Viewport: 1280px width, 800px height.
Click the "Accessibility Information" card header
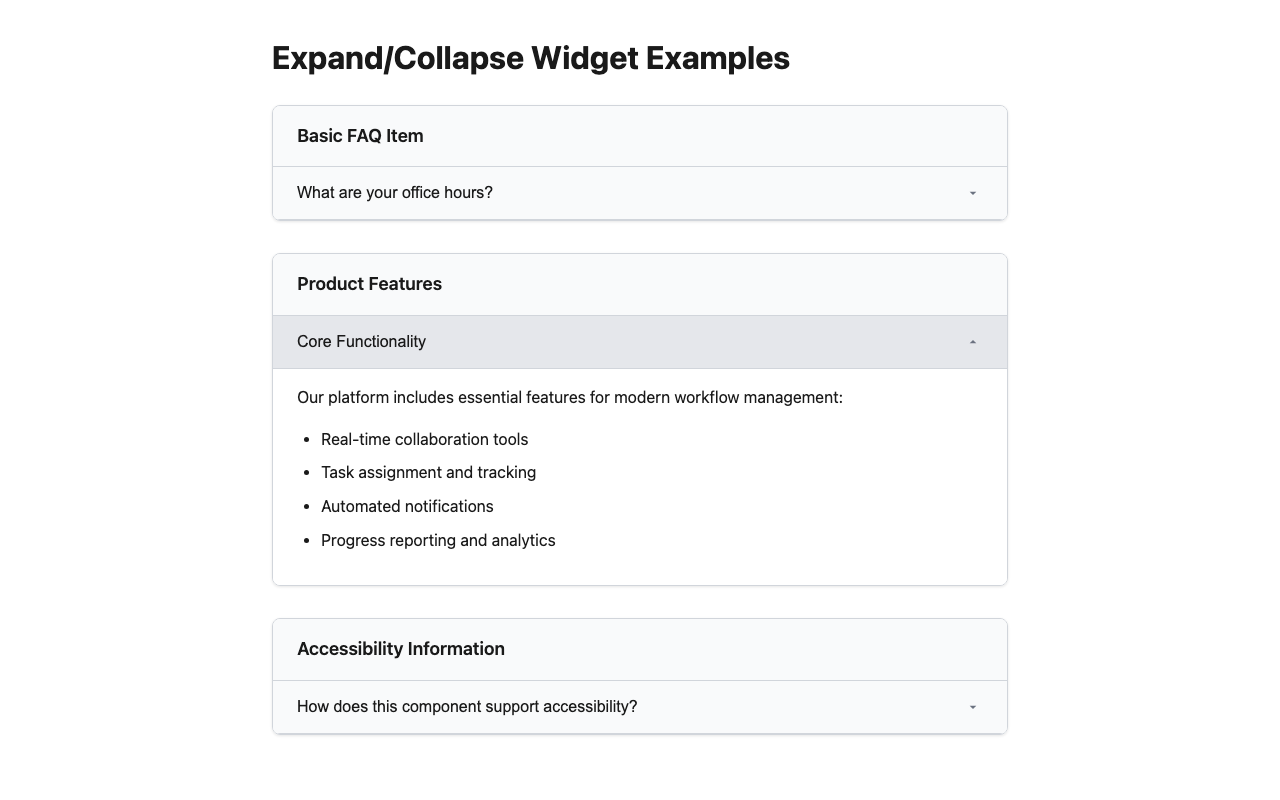pyautogui.click(x=400, y=649)
